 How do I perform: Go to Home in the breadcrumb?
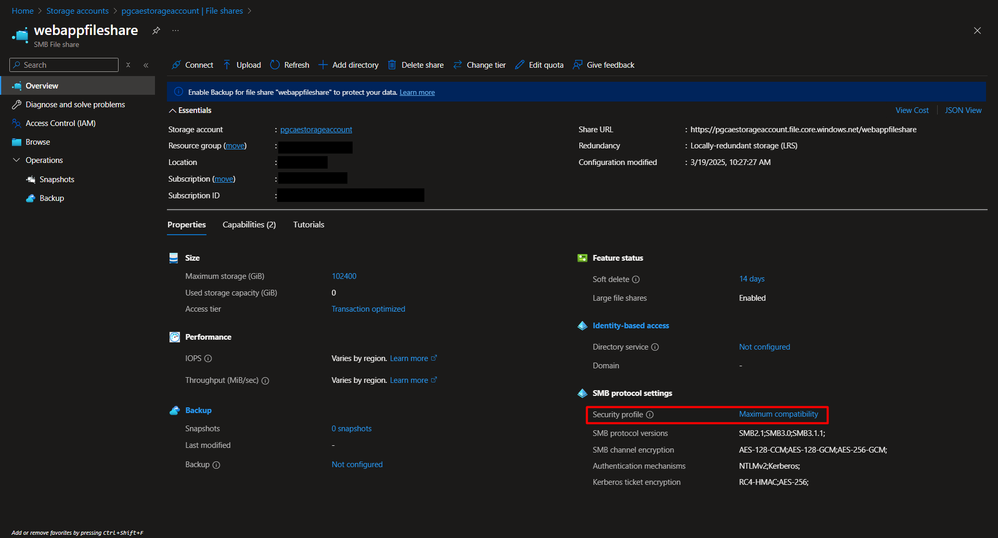click(x=22, y=11)
